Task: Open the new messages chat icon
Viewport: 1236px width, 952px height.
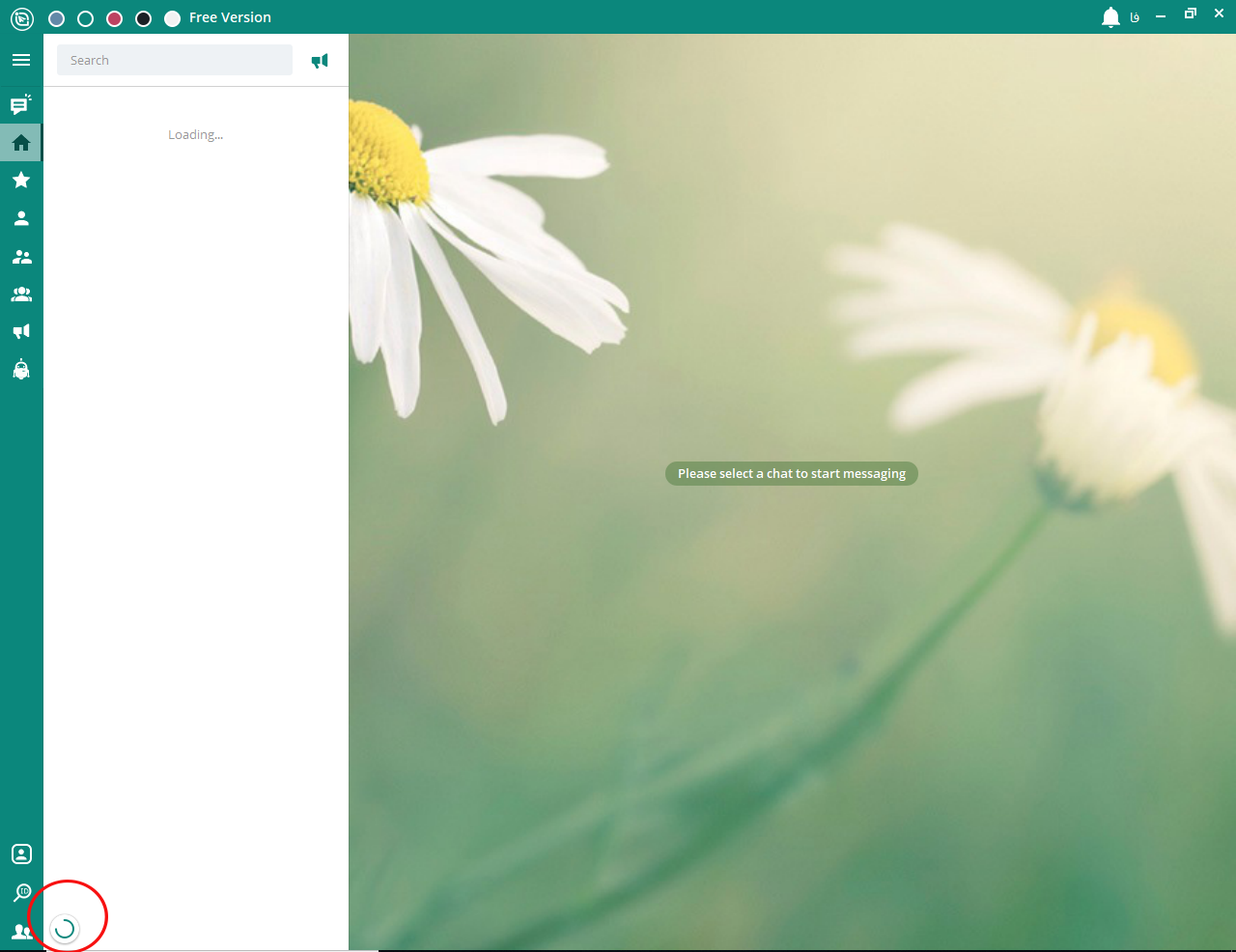Action: [x=20, y=104]
